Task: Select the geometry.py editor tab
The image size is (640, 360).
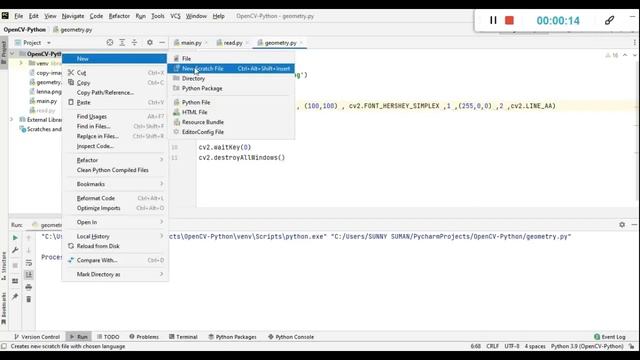Action: pos(280,42)
